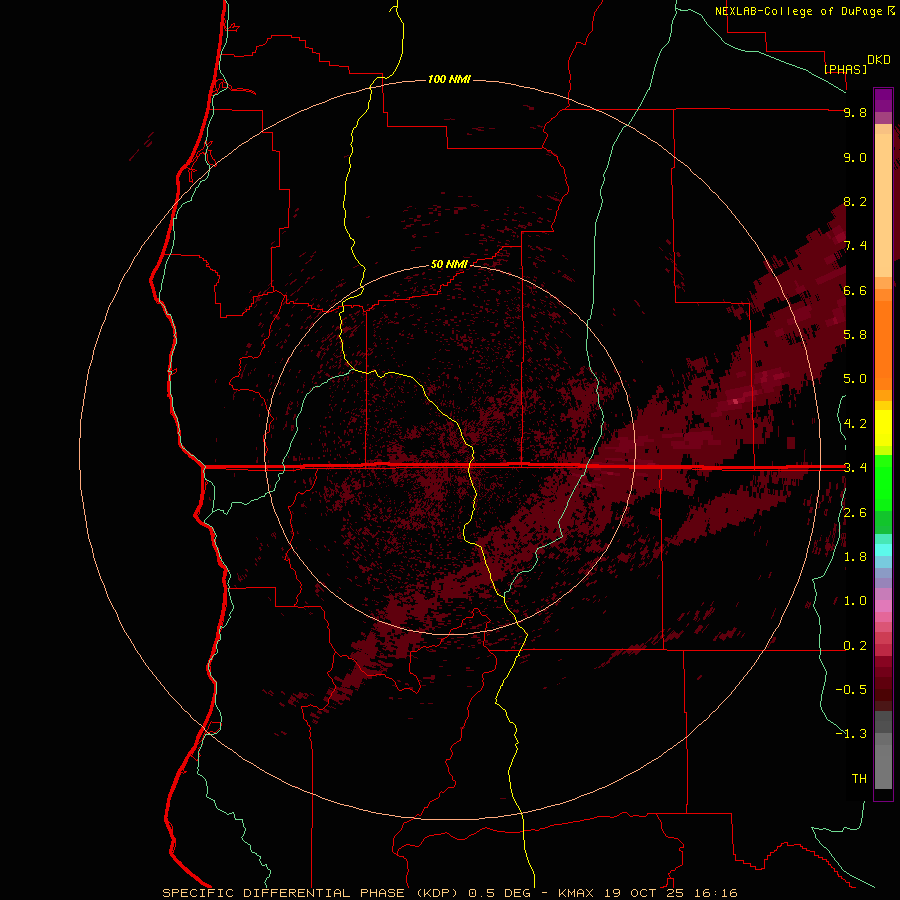Click the 8.2 scale value

click(855, 201)
